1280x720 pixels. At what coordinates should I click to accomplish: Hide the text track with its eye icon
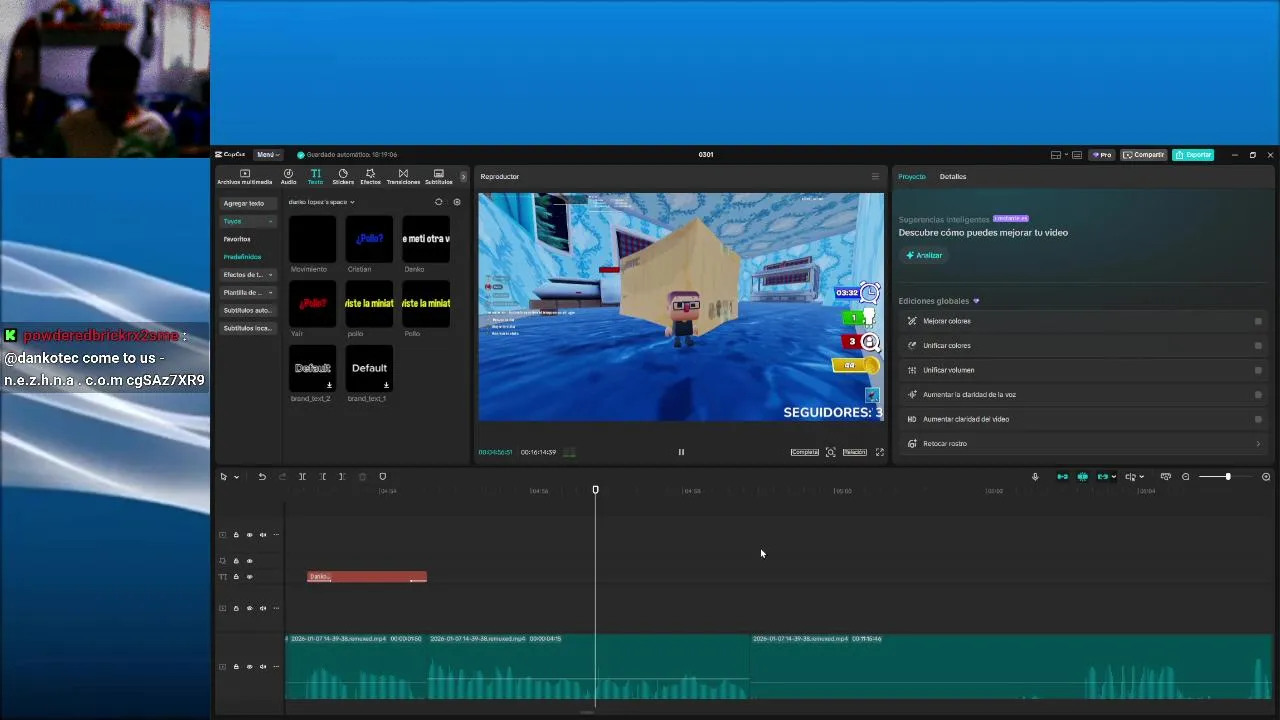point(250,577)
